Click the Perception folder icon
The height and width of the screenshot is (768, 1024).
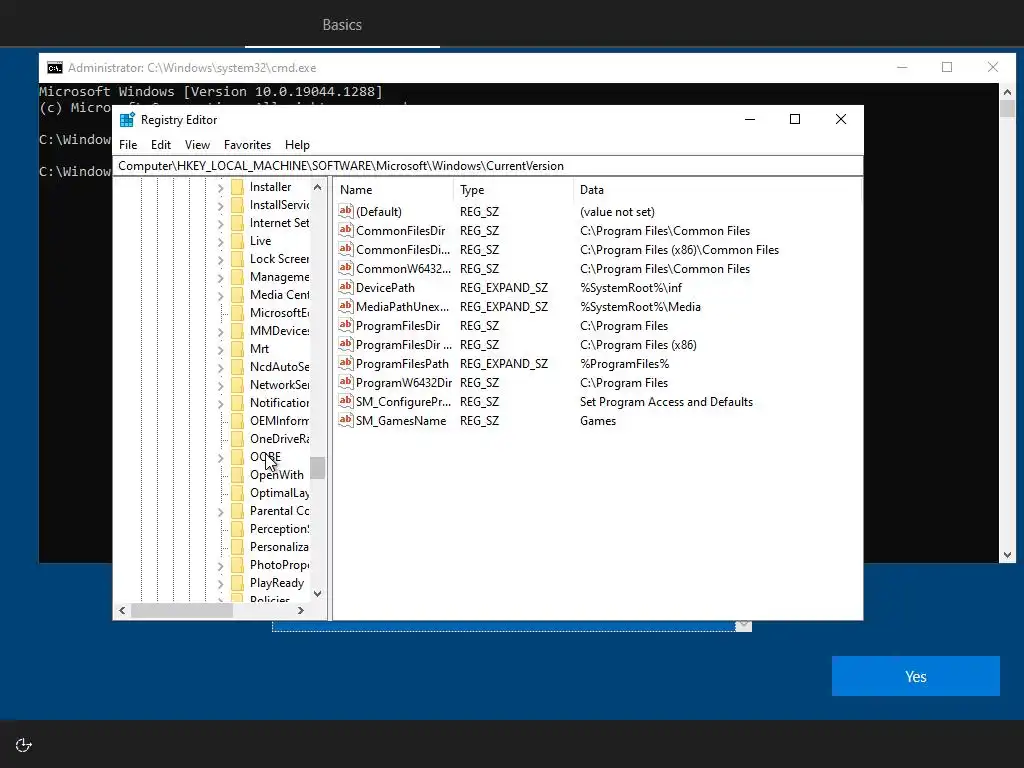237,529
